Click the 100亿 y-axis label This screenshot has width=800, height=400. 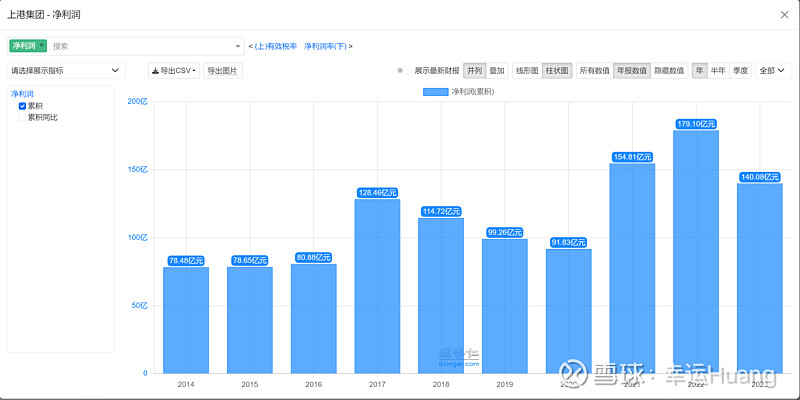[137, 237]
